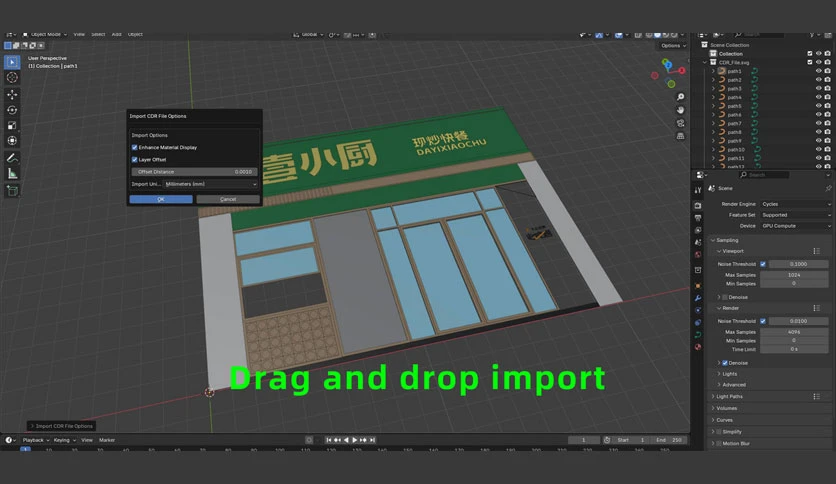Open Import Unit Millimeters dropdown
This screenshot has width=836, height=484.
pos(211,184)
